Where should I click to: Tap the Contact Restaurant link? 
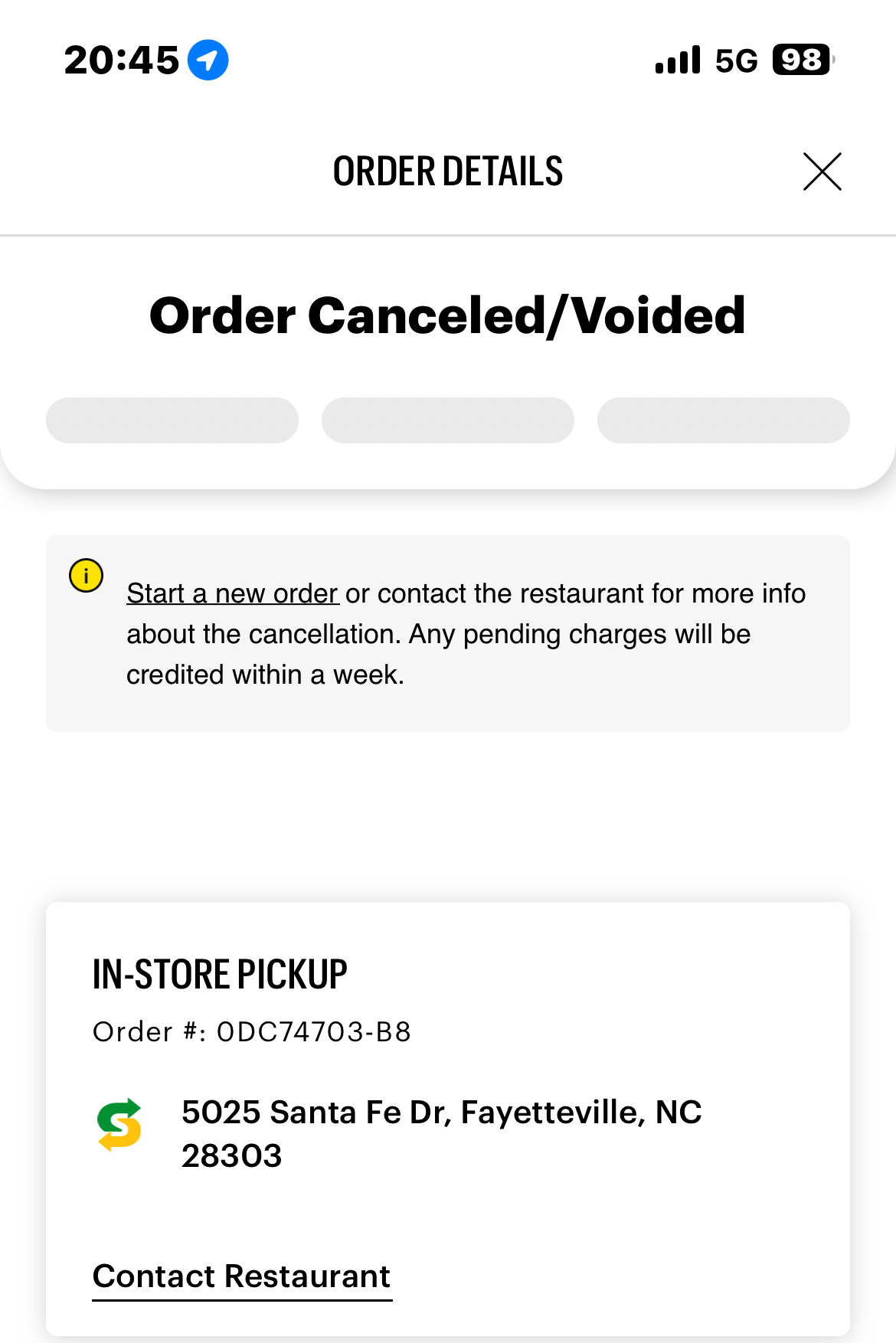tap(242, 1276)
